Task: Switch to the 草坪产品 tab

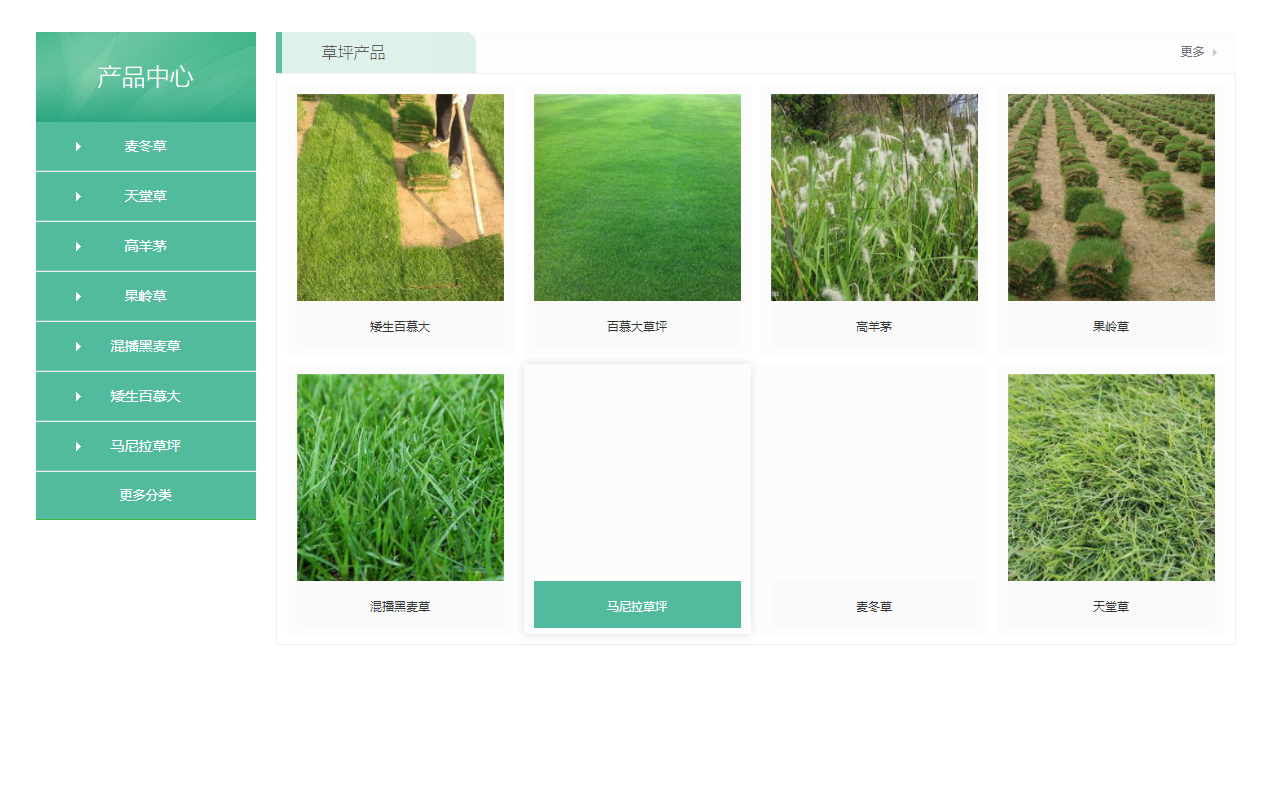Action: 353,53
